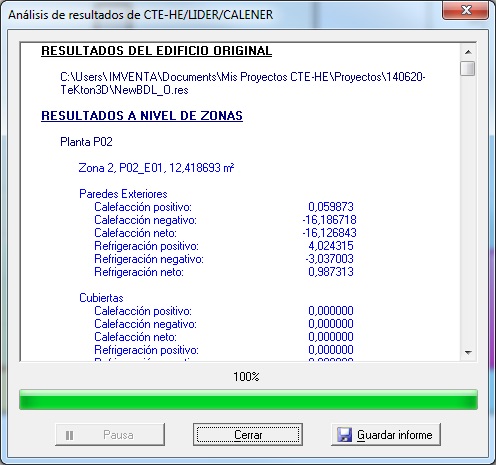Select the Planta P02 line
This screenshot has height=465, width=496.
pyautogui.click(x=86, y=142)
